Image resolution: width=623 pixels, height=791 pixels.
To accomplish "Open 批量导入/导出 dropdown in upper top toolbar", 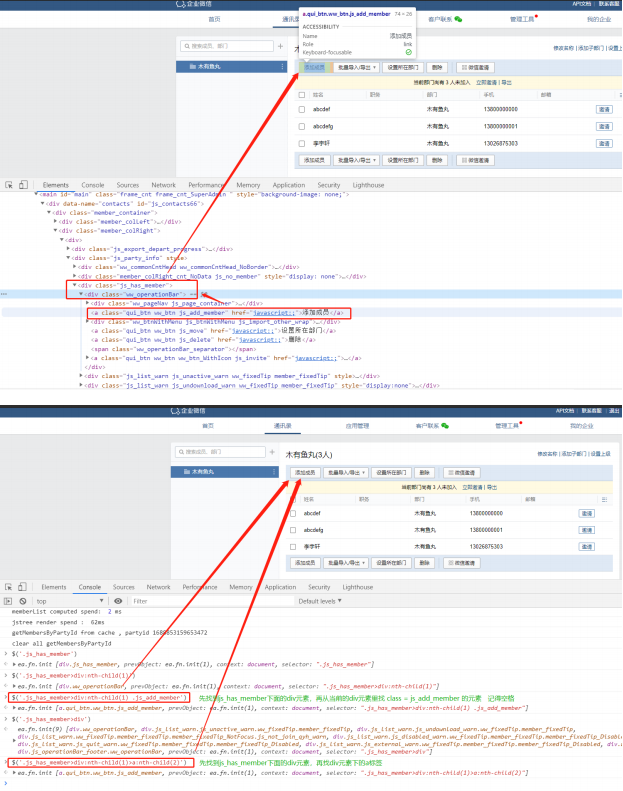I will click(356, 68).
